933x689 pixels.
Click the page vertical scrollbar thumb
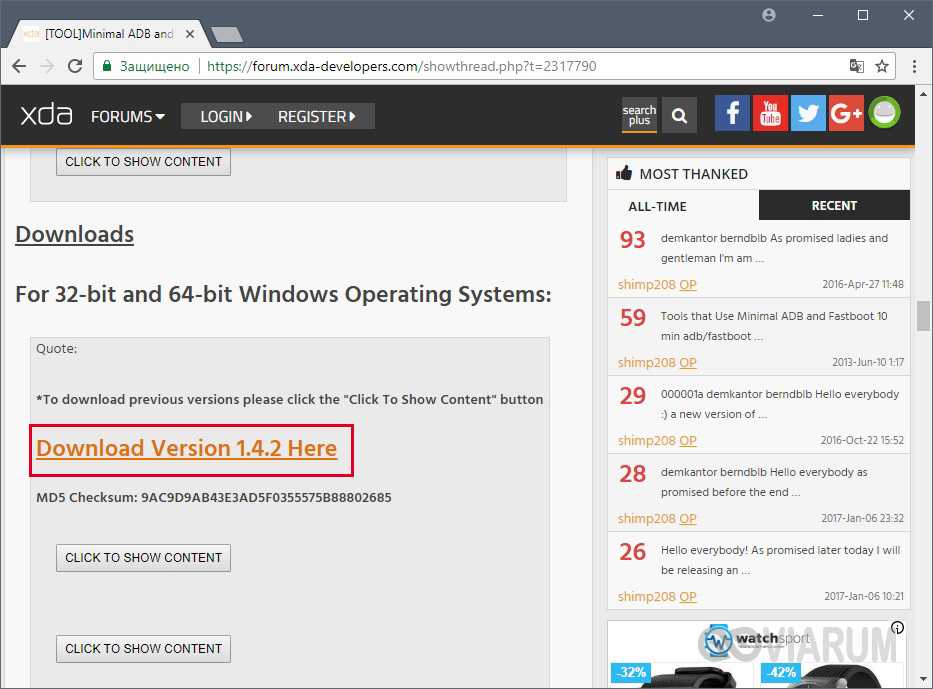pos(923,315)
